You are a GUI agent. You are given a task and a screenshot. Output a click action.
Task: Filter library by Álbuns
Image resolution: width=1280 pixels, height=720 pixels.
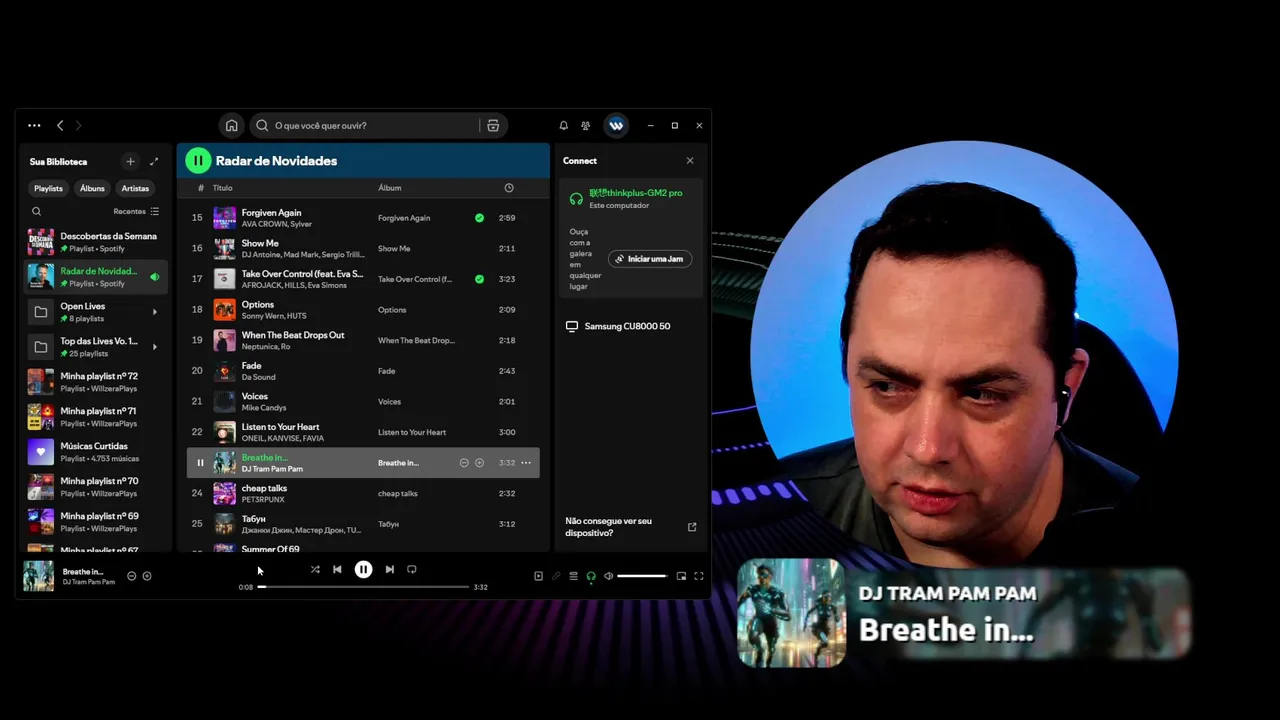coord(92,188)
